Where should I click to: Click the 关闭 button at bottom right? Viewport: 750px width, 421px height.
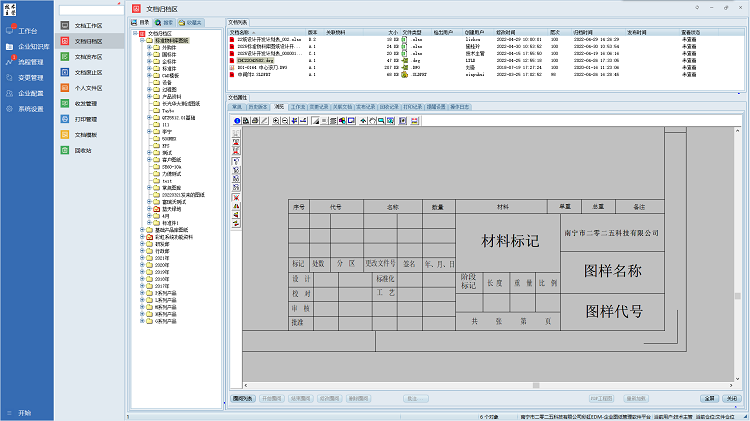(x=732, y=399)
